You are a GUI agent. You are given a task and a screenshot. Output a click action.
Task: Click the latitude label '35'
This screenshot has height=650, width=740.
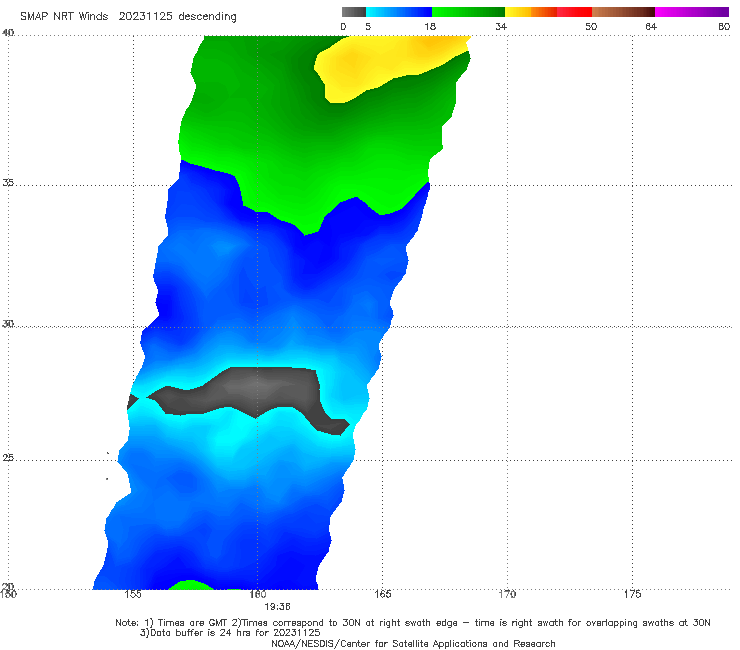pyautogui.click(x=8, y=182)
